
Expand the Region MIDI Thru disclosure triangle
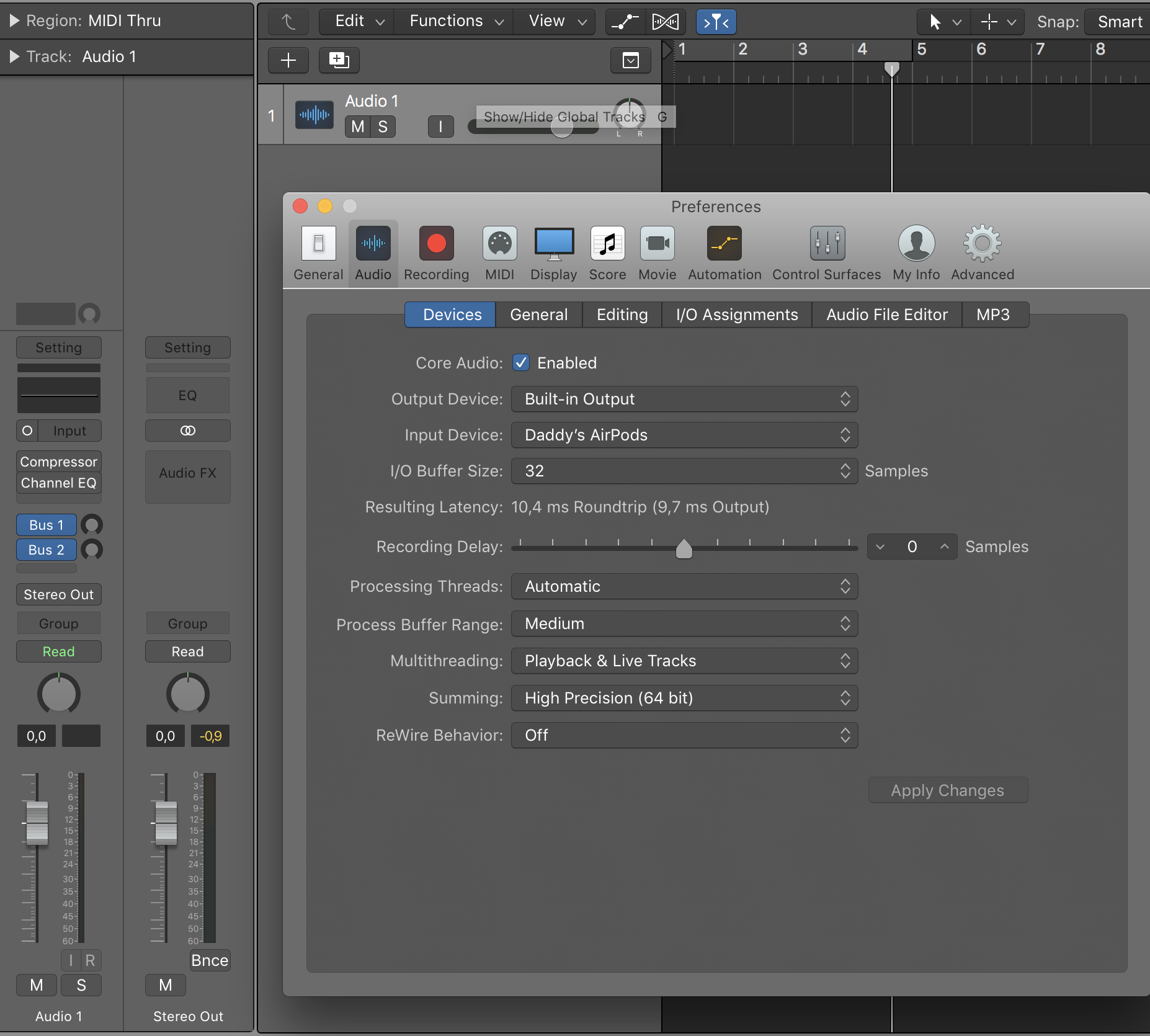[x=14, y=20]
